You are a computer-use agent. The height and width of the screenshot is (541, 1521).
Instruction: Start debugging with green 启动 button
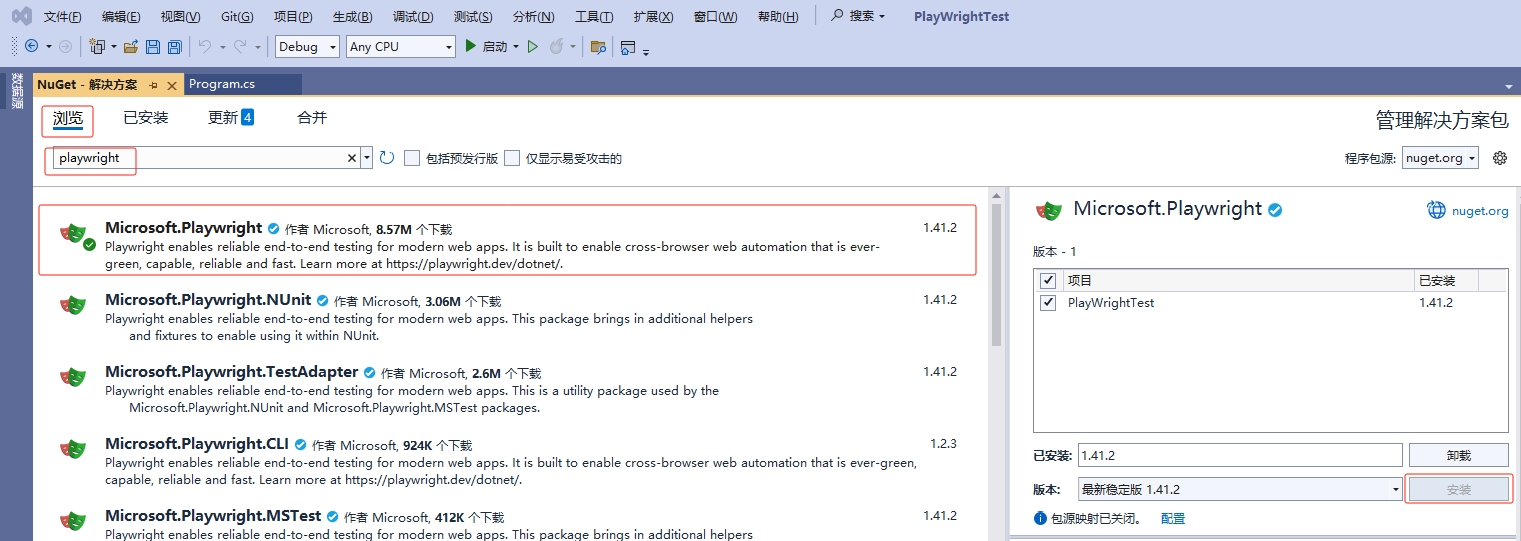(x=485, y=46)
